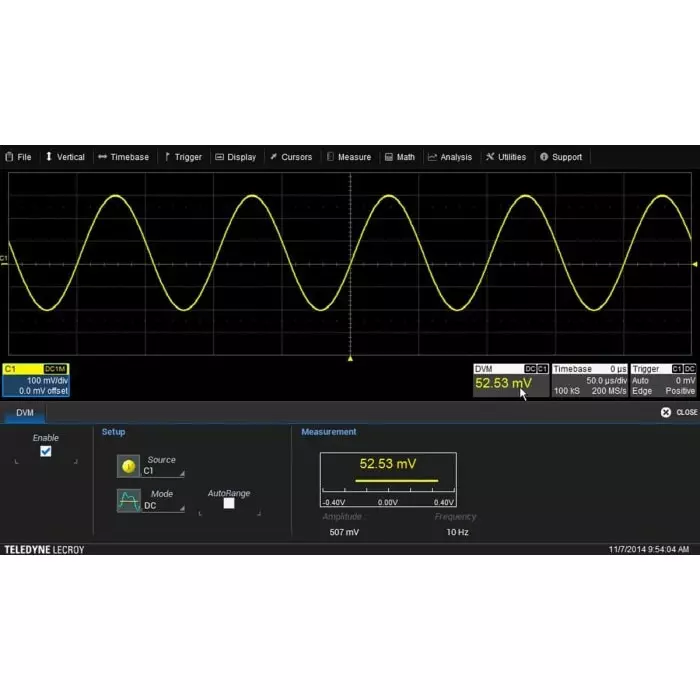Image resolution: width=700 pixels, height=700 pixels.
Task: Click the Measure ruler icon
Action: coord(330,157)
